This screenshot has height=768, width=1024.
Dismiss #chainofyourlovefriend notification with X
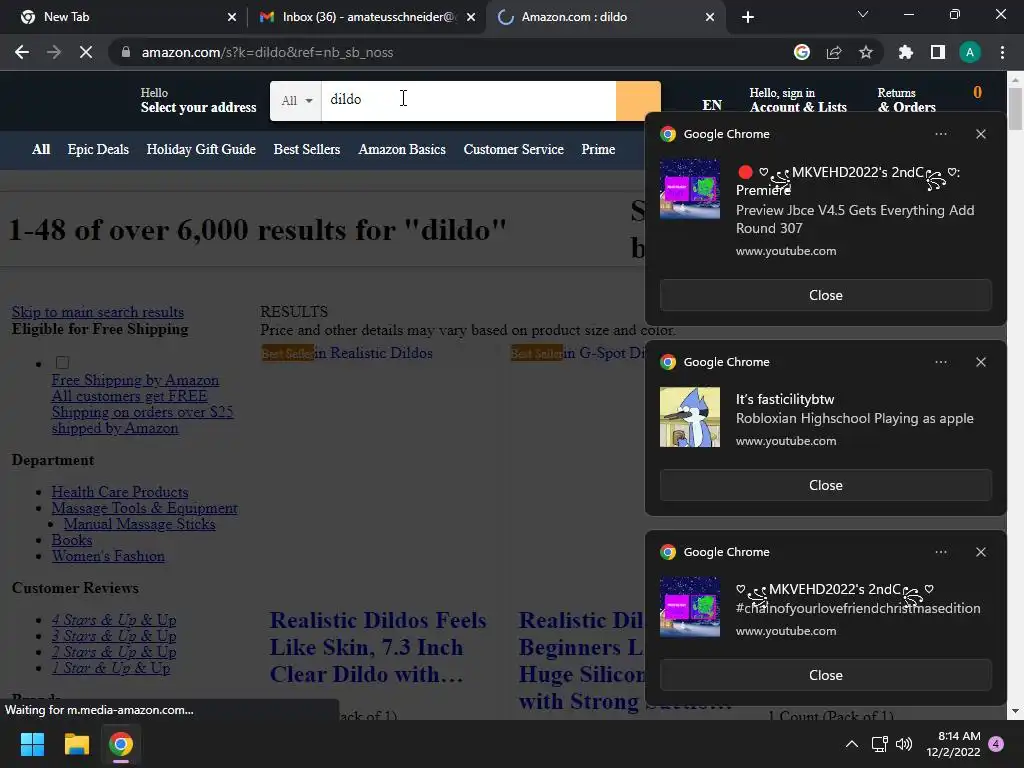tap(981, 552)
